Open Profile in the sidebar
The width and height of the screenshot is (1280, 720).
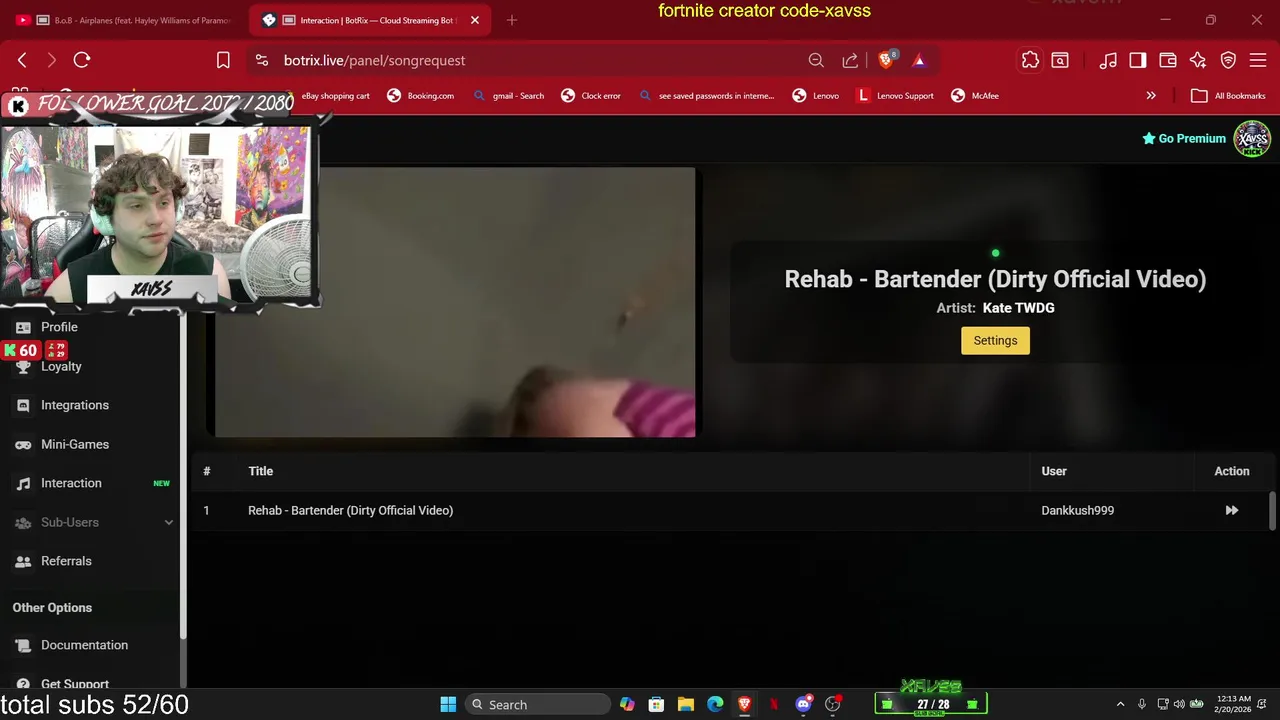click(x=59, y=327)
